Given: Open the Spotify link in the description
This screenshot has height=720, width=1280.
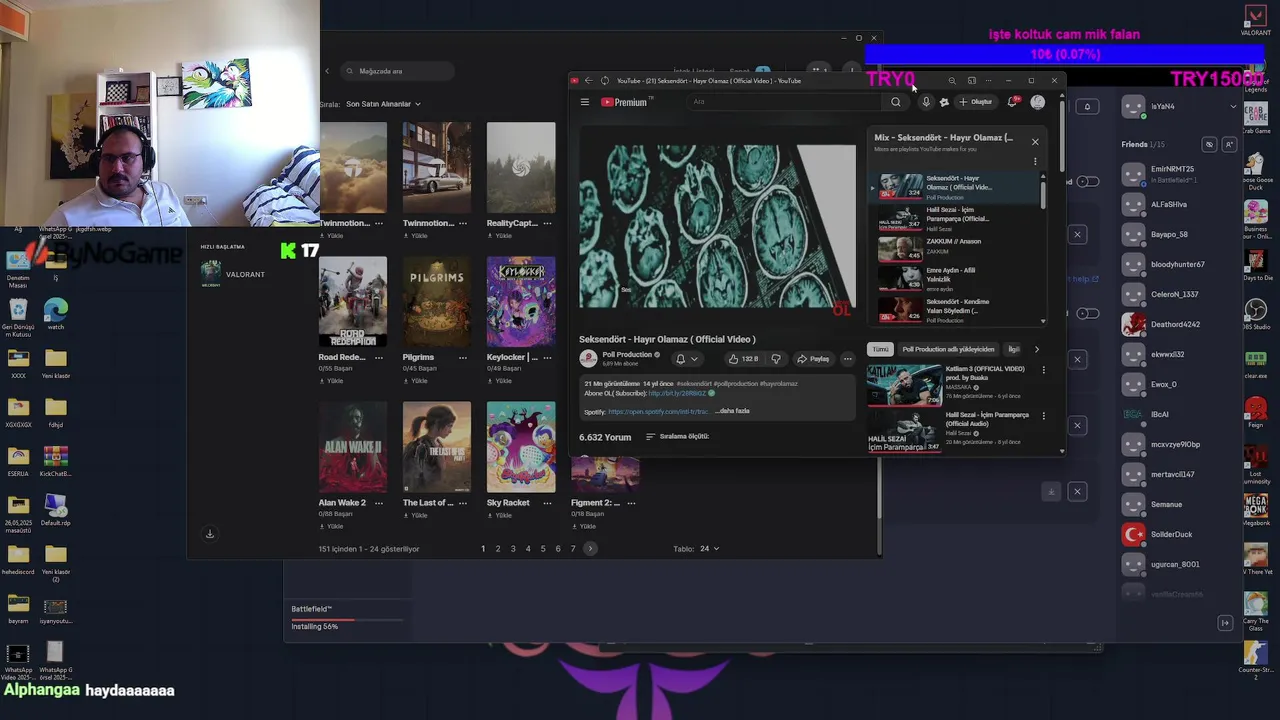Looking at the screenshot, I should pos(658,411).
